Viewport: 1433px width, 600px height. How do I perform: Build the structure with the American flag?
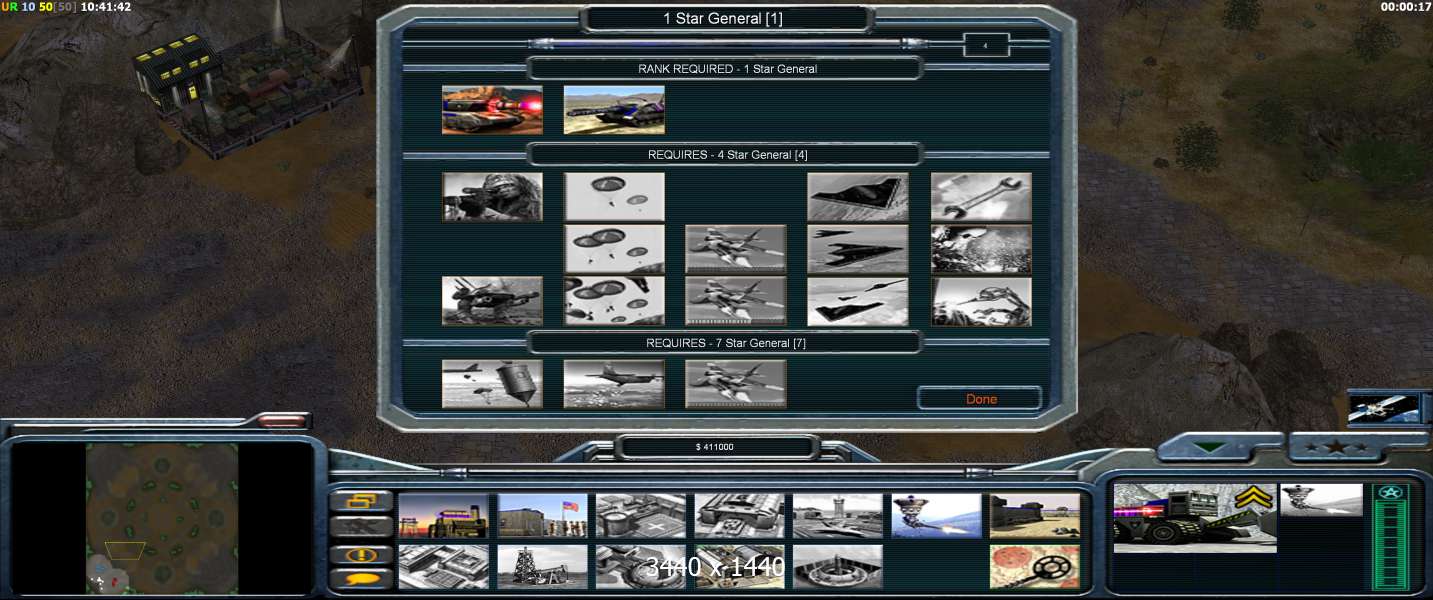tap(542, 516)
